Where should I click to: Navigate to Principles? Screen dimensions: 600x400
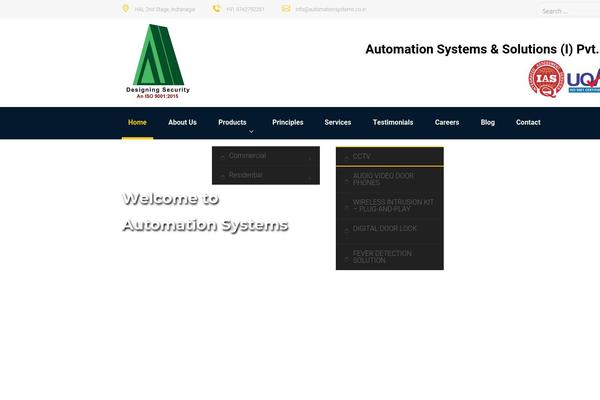pyautogui.click(x=288, y=122)
